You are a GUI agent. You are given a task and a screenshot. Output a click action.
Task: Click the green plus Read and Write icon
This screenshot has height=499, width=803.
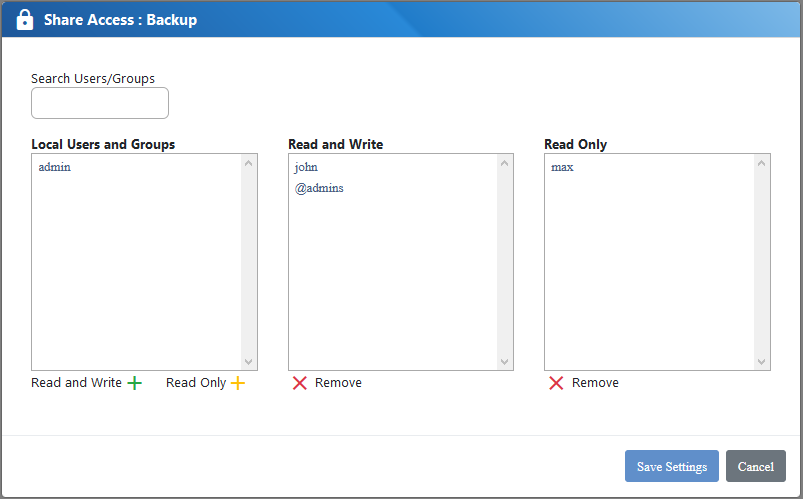pyautogui.click(x=134, y=383)
